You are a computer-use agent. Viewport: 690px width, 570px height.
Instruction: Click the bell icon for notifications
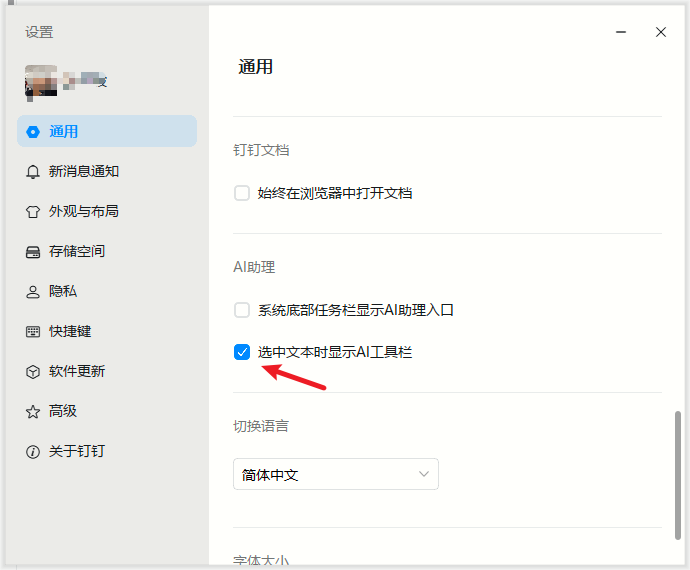33,171
